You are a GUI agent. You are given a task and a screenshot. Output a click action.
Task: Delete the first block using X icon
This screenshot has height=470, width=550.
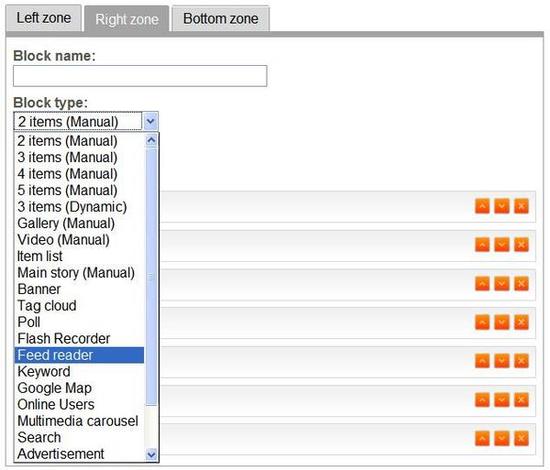(x=521, y=206)
